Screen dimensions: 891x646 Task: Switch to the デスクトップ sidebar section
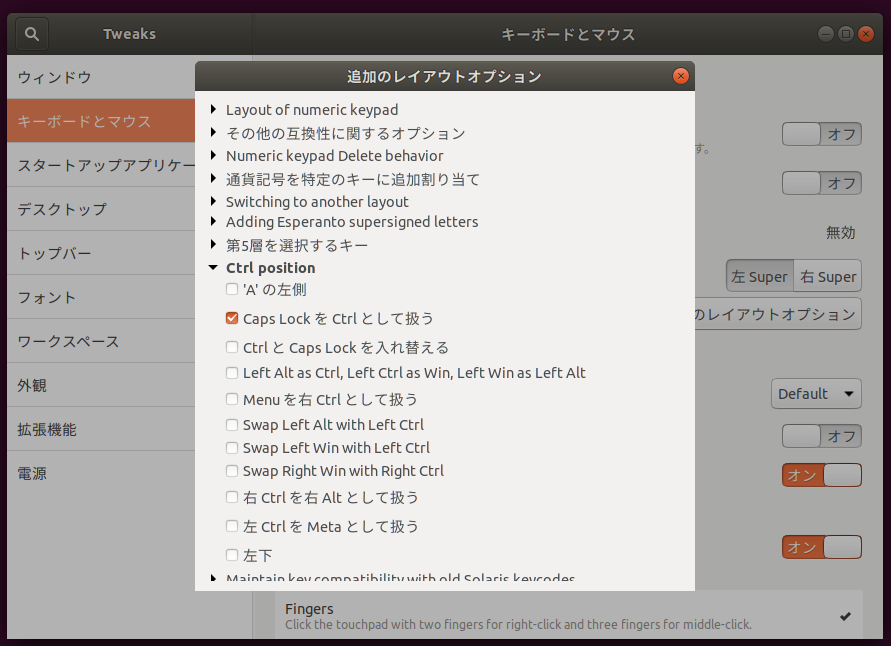[60, 209]
